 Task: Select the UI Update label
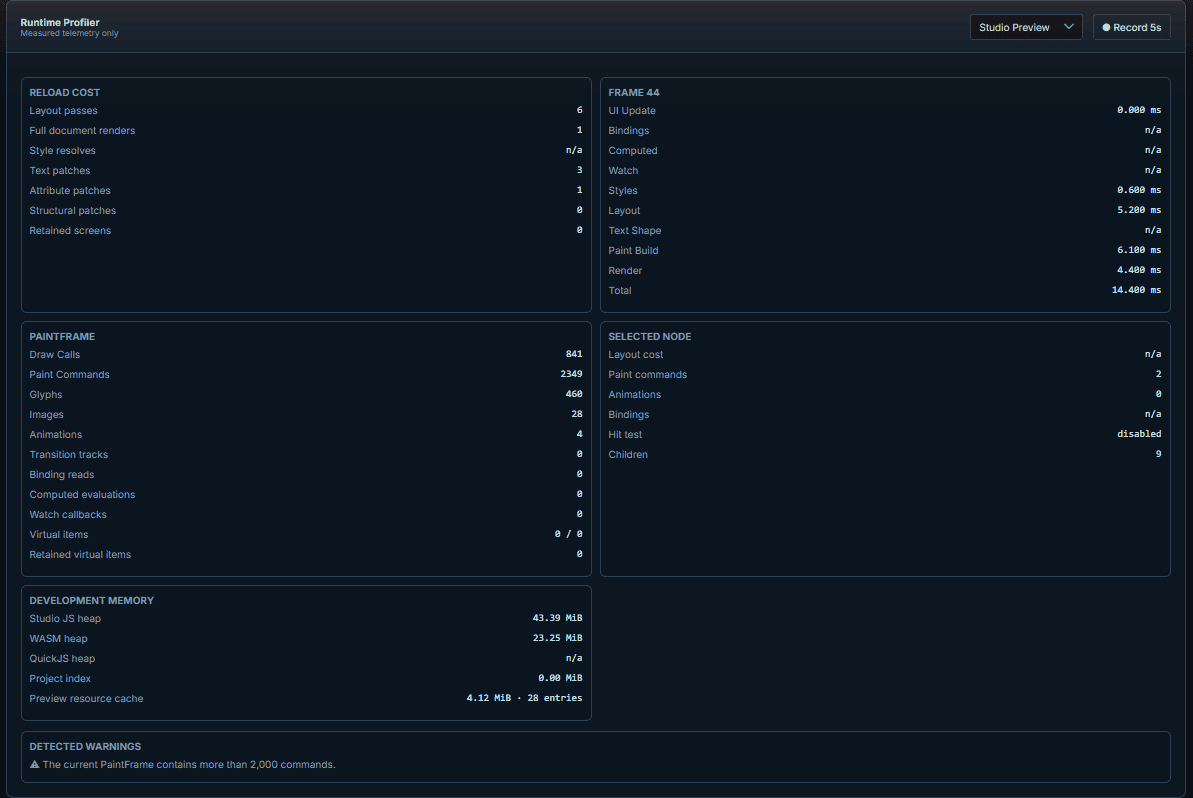click(631, 110)
